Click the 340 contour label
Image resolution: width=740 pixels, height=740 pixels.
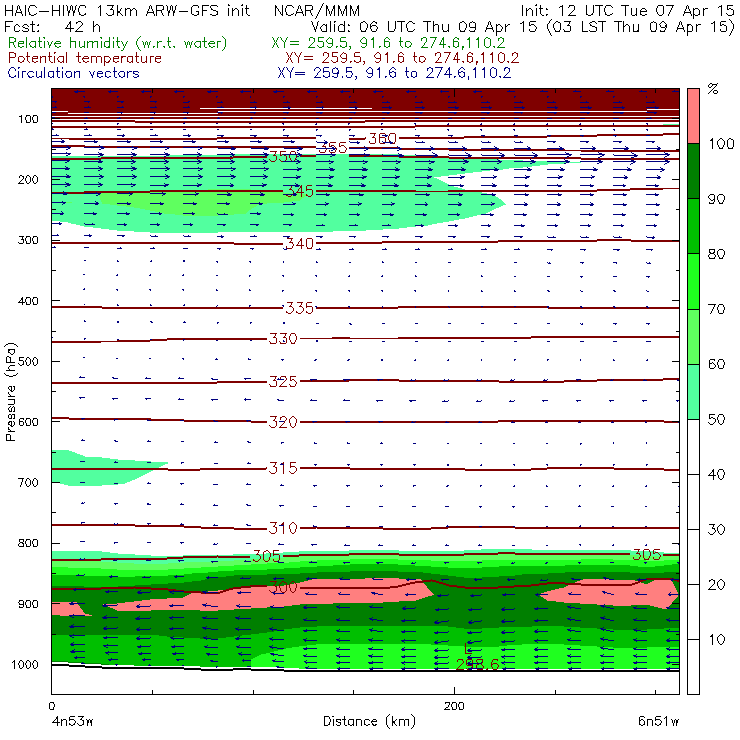coord(300,244)
